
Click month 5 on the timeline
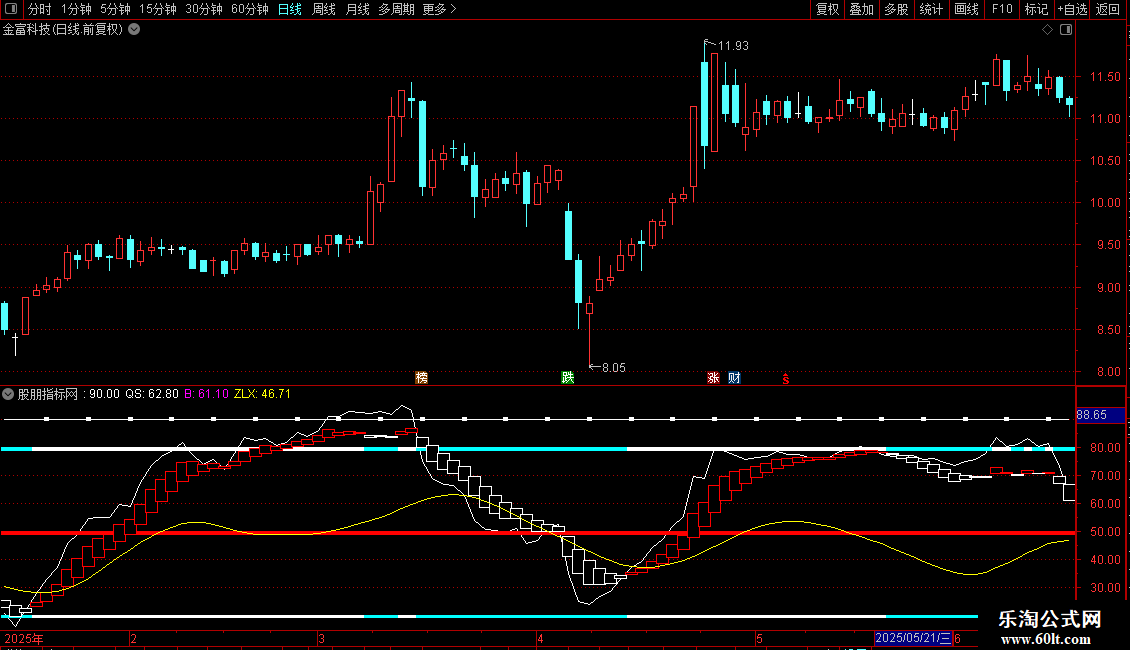759,638
